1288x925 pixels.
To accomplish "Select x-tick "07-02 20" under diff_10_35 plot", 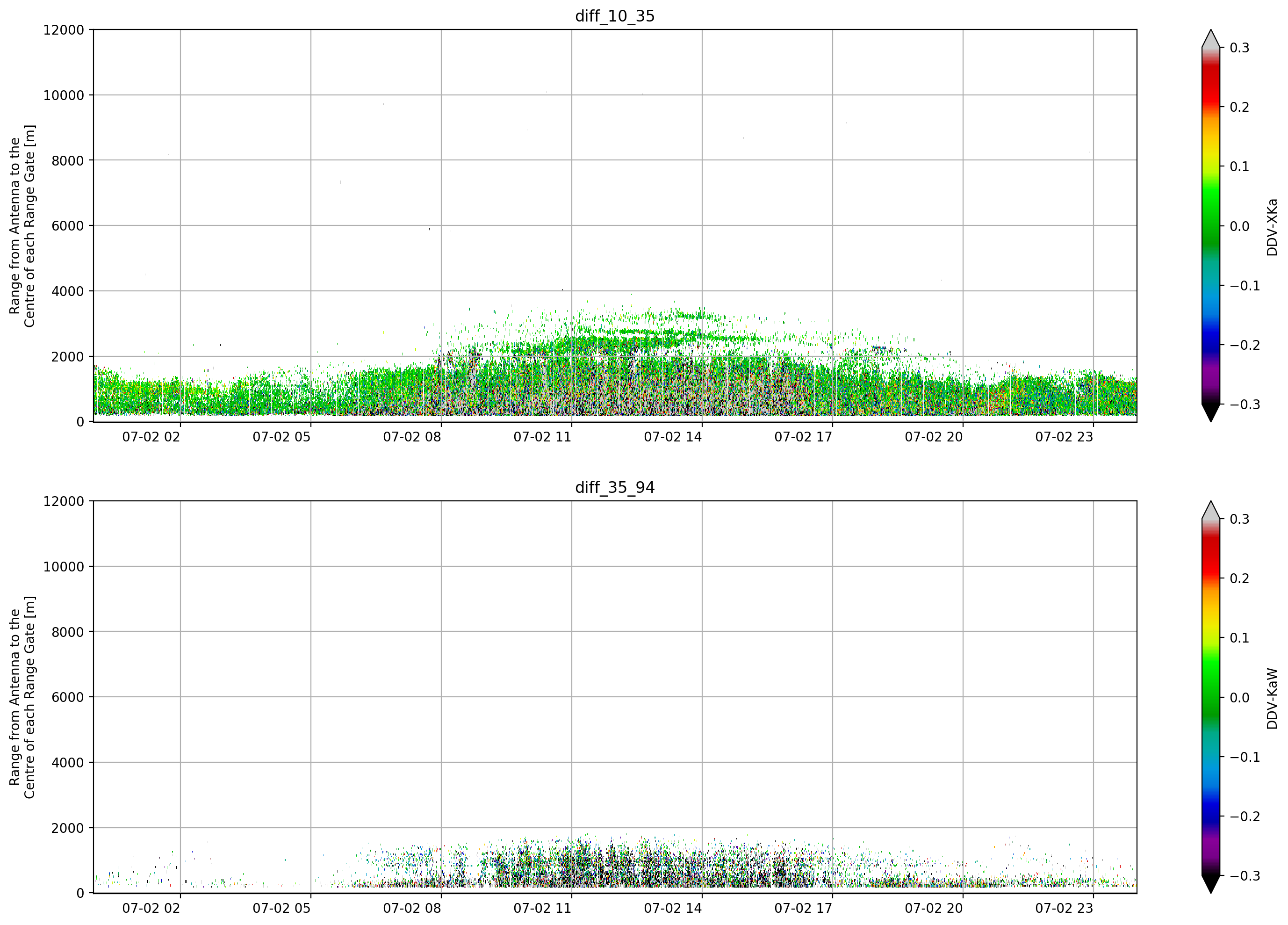I will tap(934, 437).
